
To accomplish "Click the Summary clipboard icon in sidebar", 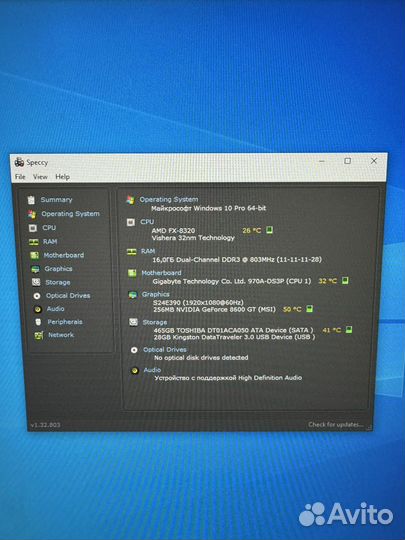I will (31, 200).
